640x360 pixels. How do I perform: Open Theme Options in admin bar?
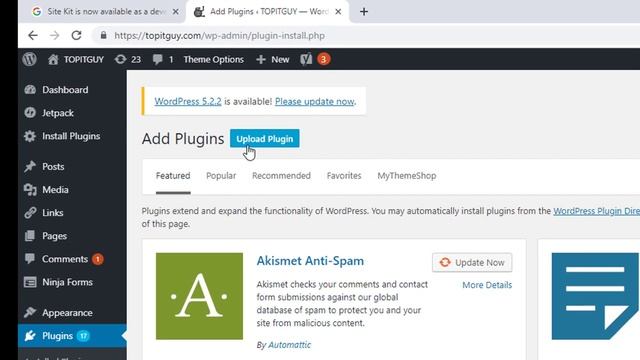coord(213,60)
